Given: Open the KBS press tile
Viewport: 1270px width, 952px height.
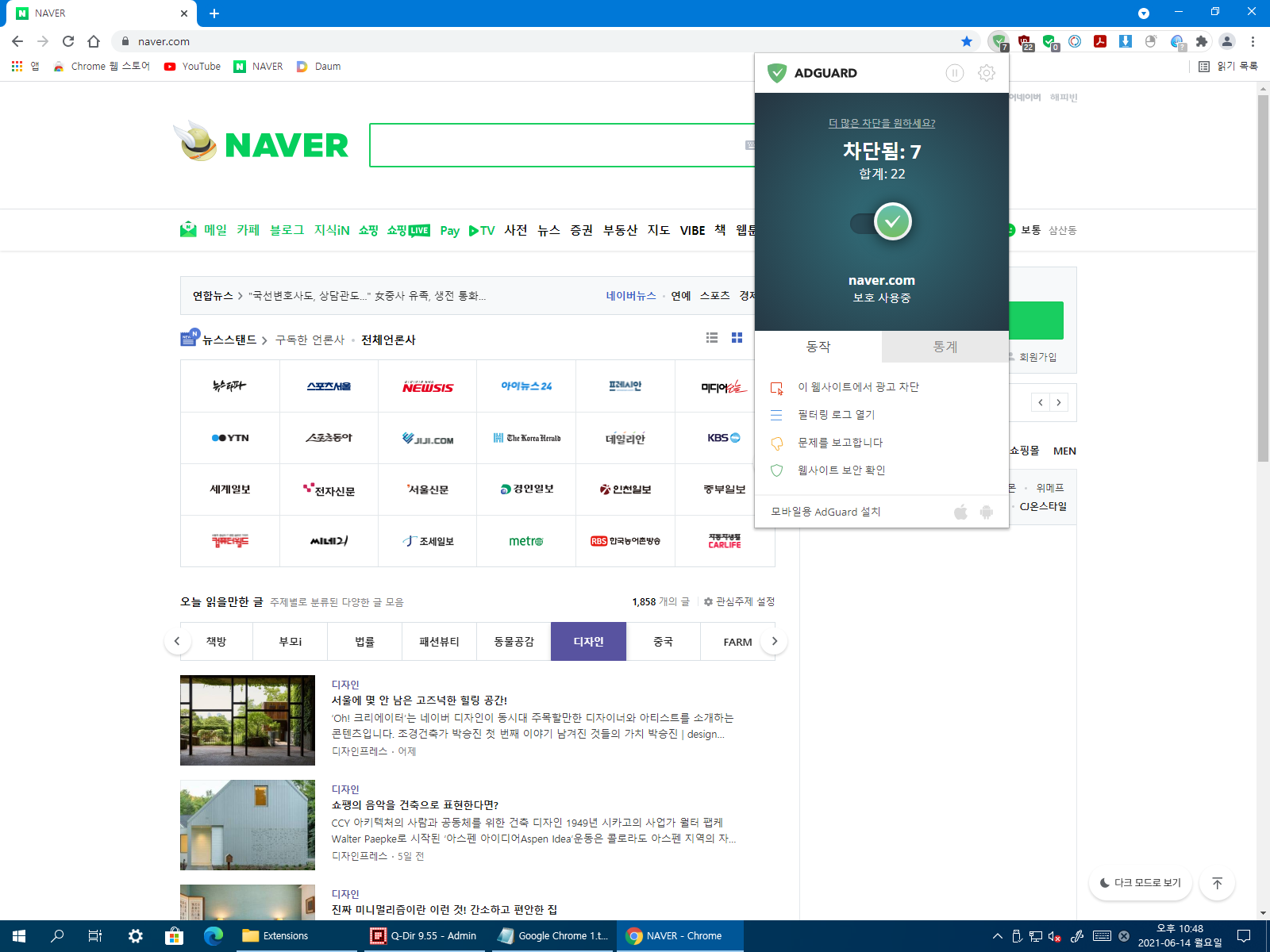Looking at the screenshot, I should [x=724, y=438].
